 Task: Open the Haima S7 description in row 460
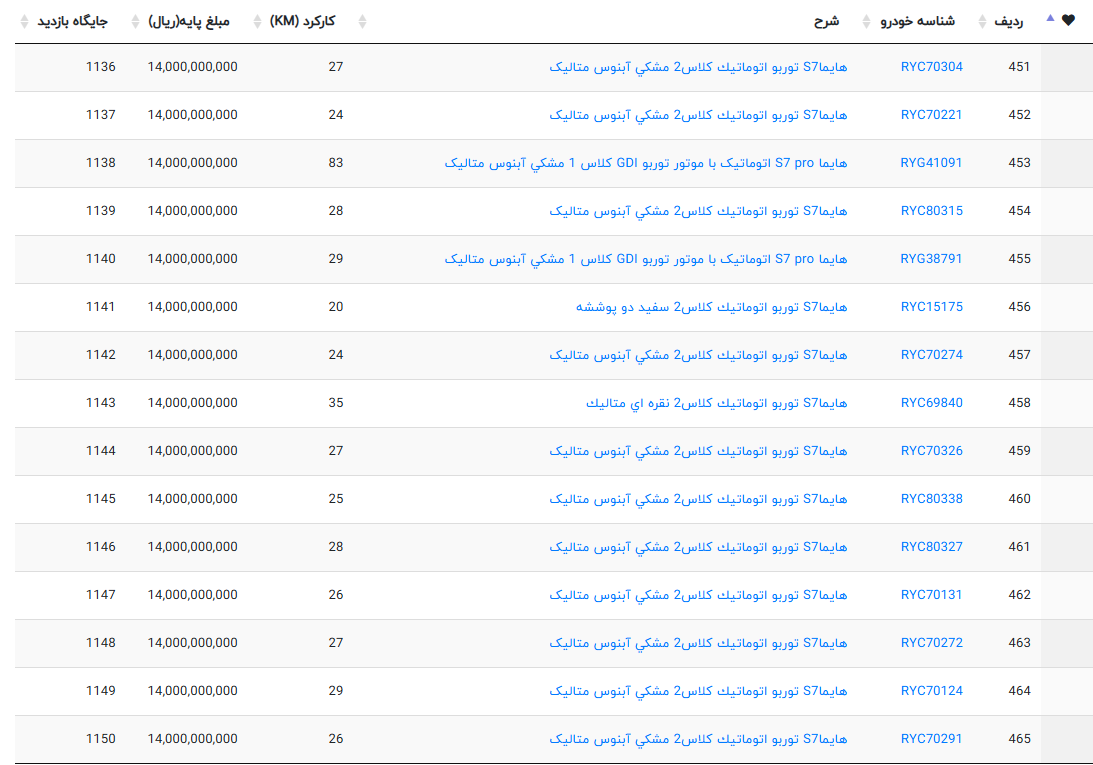pyautogui.click(x=698, y=499)
